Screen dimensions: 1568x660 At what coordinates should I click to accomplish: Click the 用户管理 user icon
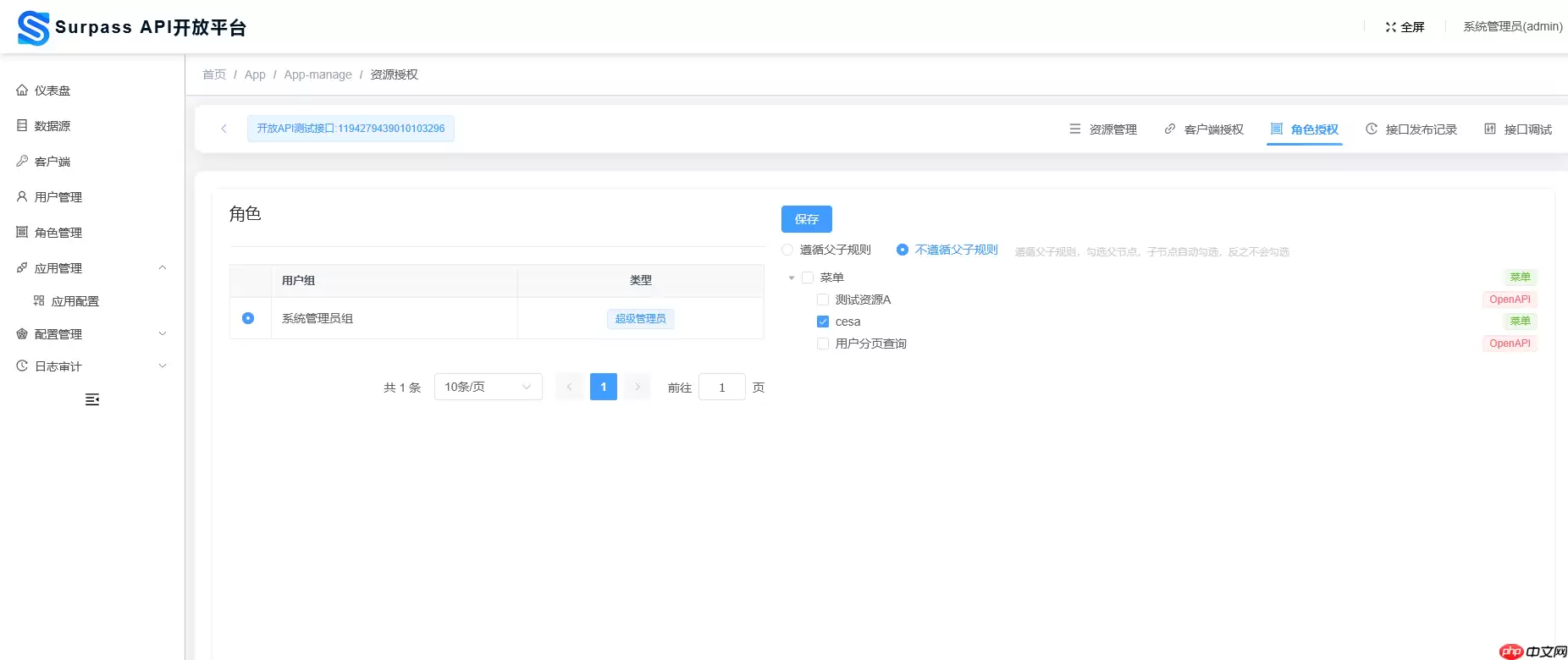click(22, 197)
